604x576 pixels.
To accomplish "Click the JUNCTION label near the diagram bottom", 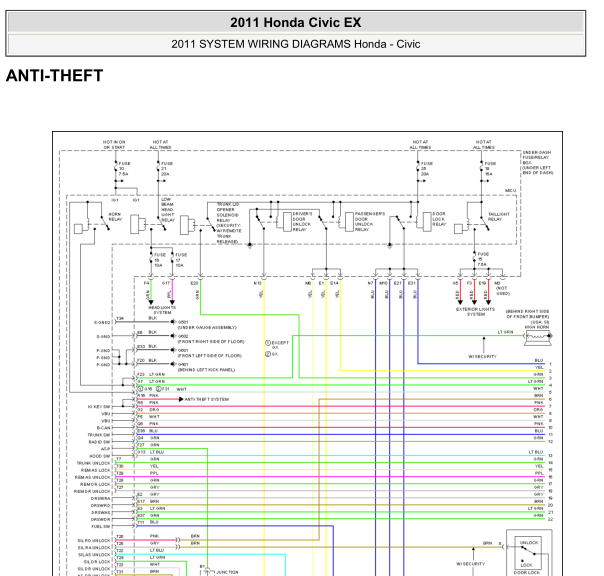I will click(x=227, y=572).
